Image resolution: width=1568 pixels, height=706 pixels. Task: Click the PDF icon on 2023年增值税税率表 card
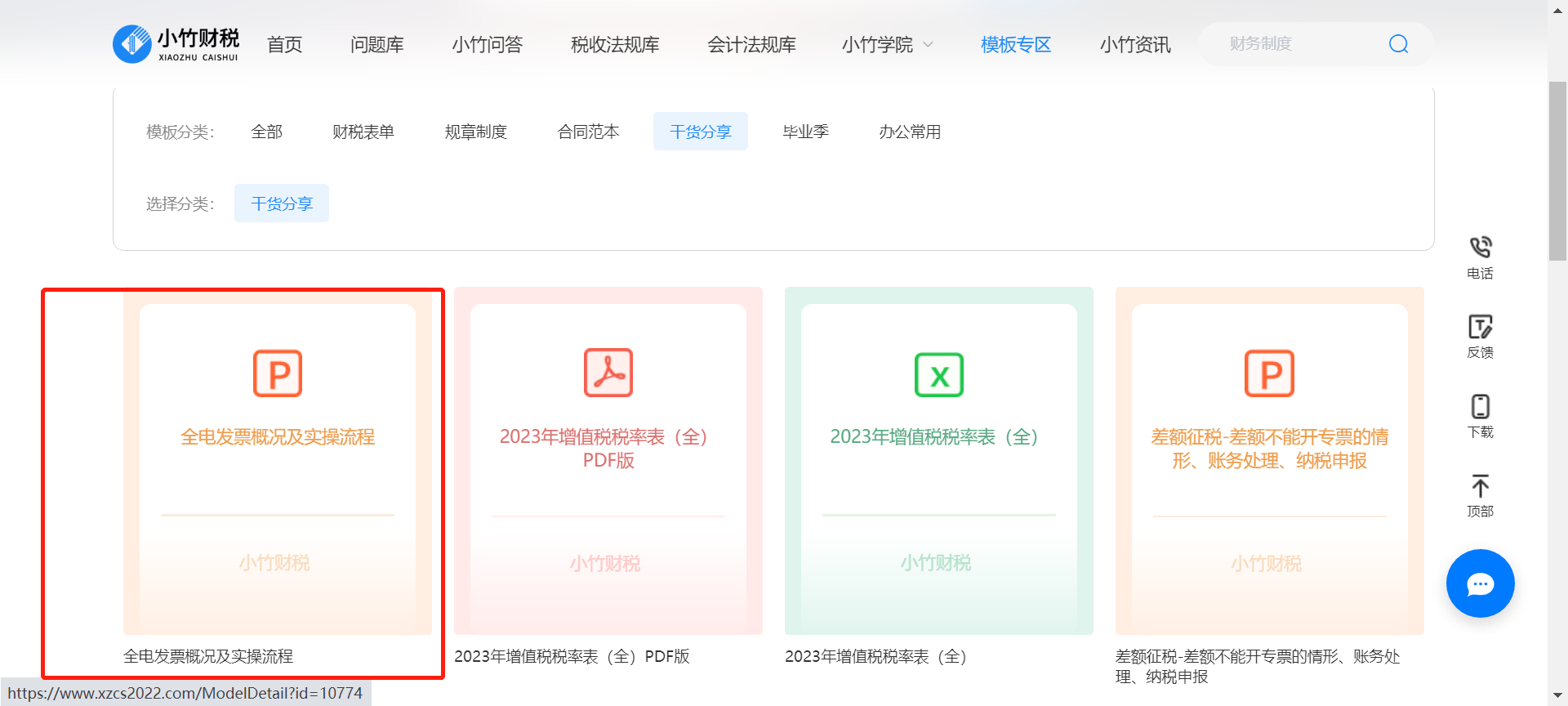(608, 373)
